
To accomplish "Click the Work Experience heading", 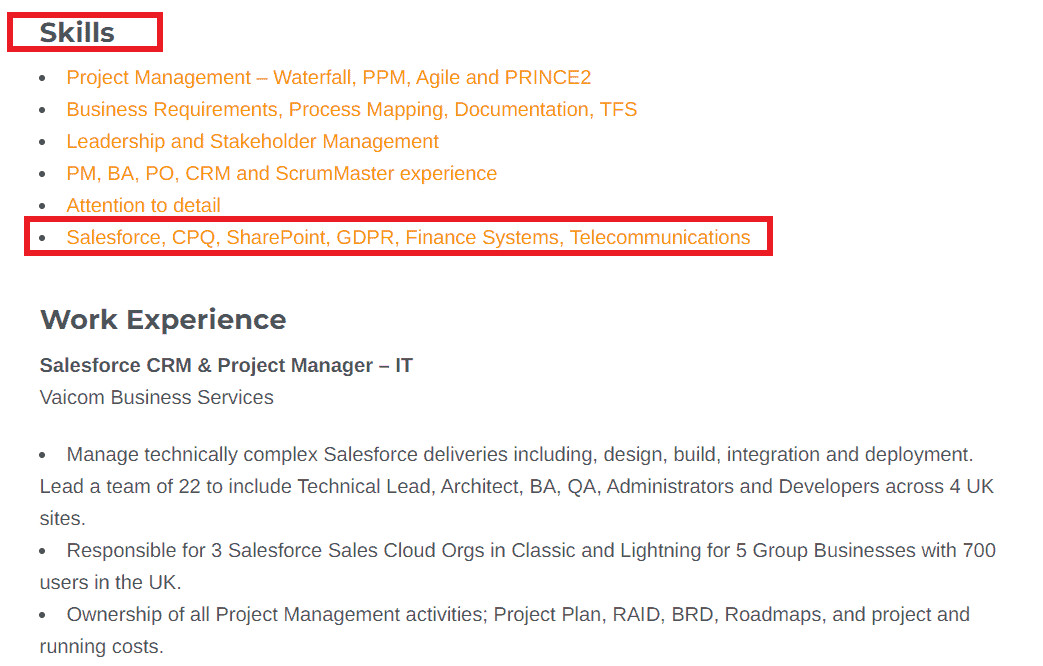I will 163,320.
